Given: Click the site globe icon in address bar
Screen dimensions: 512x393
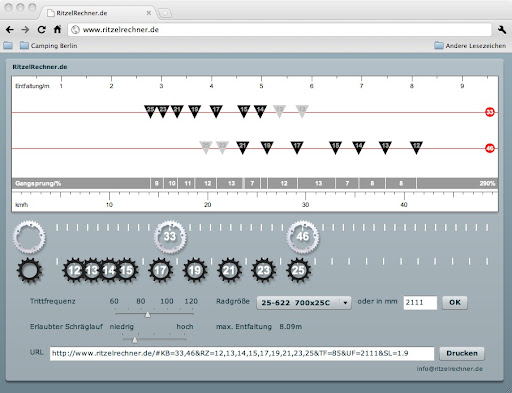Looking at the screenshot, I should (76, 30).
